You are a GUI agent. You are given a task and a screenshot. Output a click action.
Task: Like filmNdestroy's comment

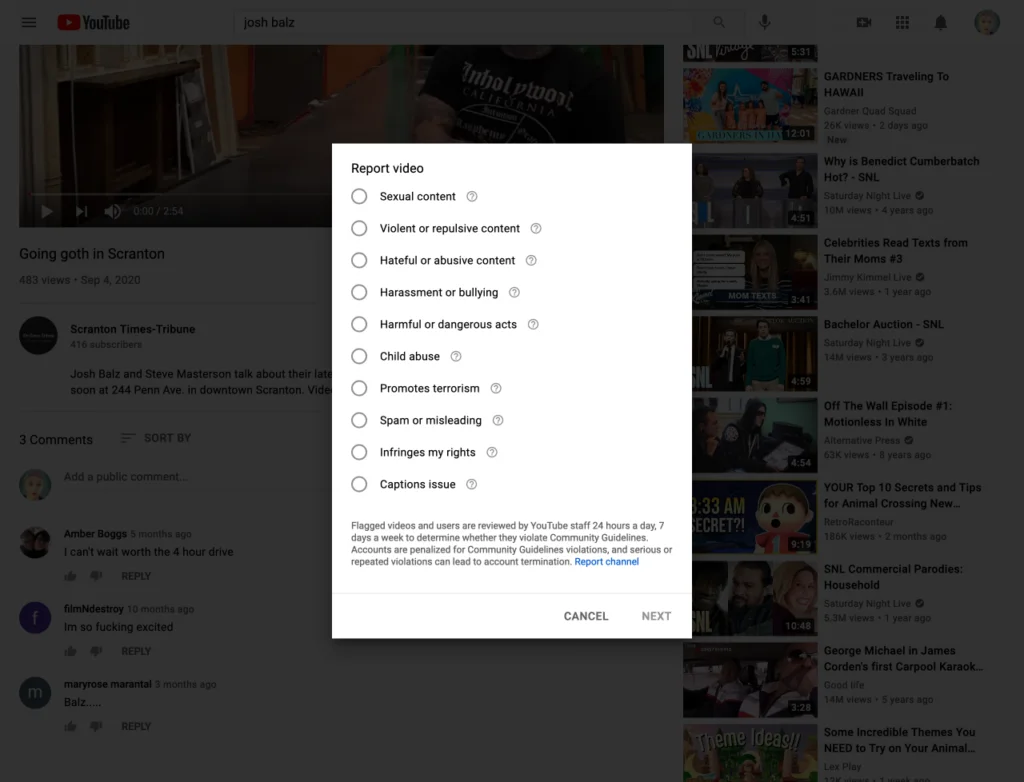point(71,651)
